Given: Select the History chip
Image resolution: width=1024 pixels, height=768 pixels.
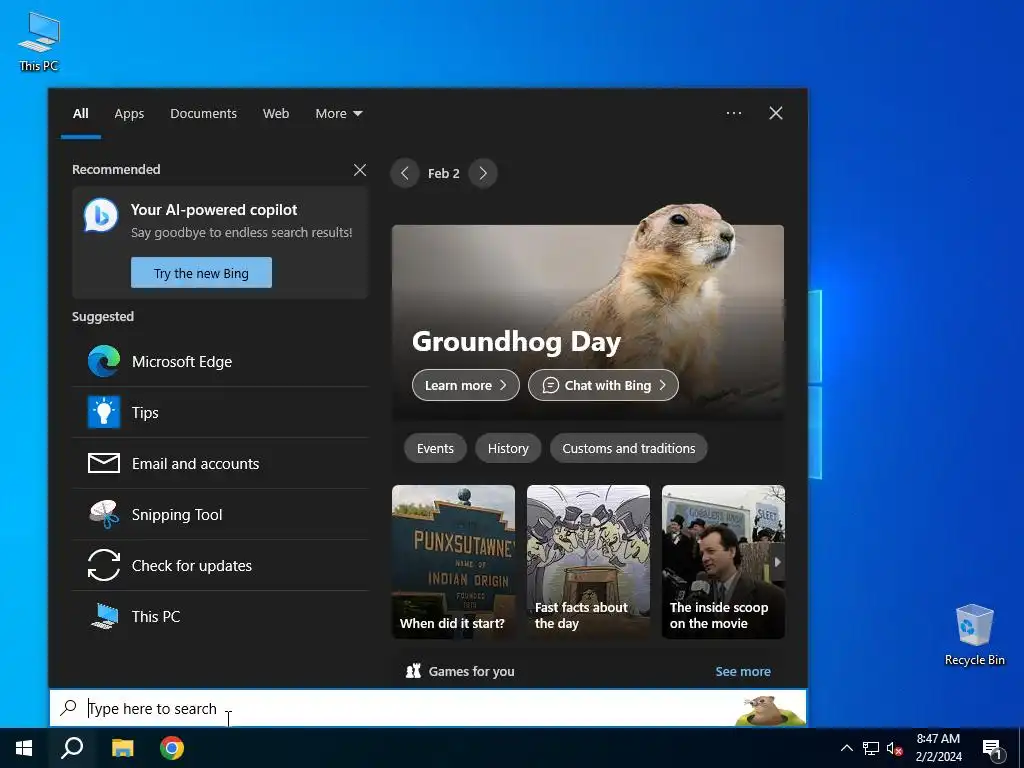Looking at the screenshot, I should [x=508, y=449].
